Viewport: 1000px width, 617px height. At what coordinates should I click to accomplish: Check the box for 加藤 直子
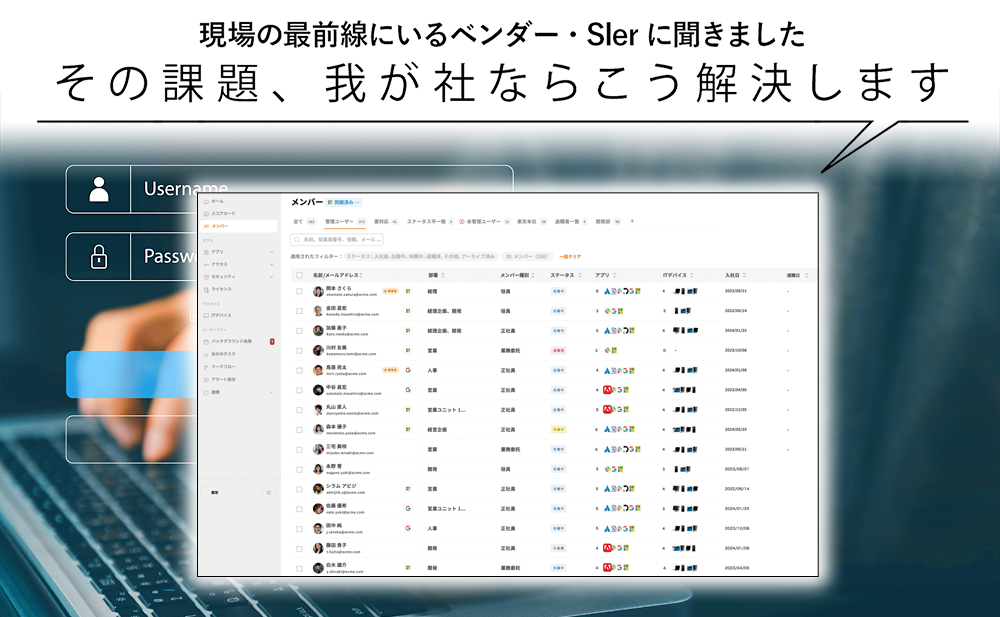pyautogui.click(x=299, y=331)
